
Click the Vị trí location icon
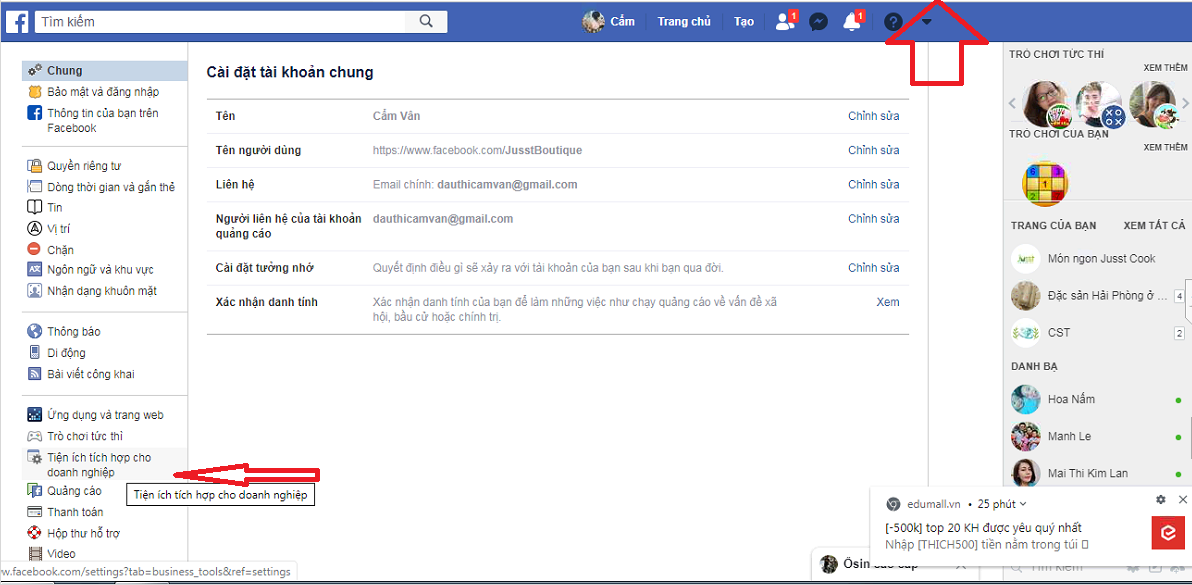[x=33, y=229]
